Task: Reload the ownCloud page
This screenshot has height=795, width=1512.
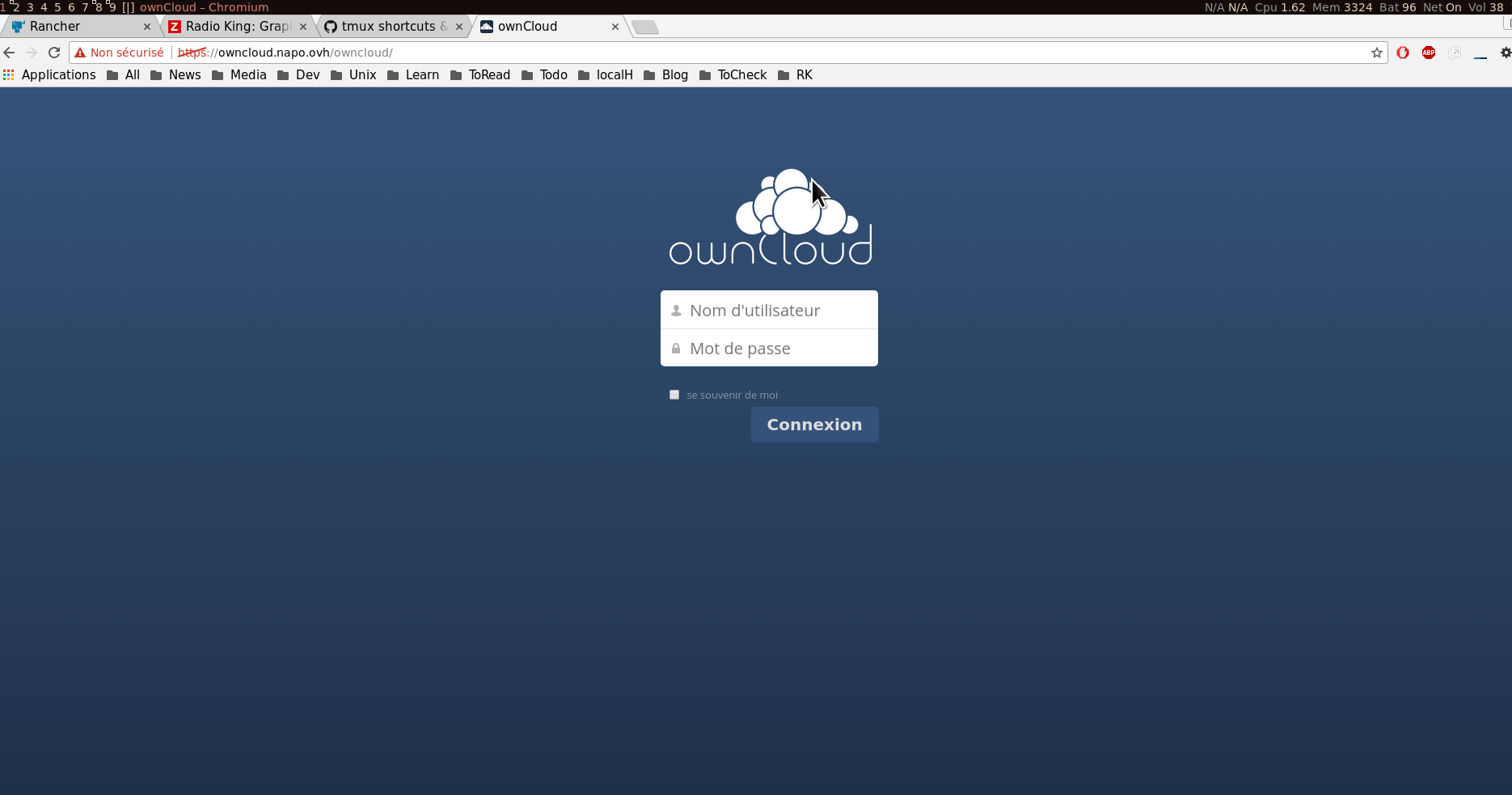Action: pos(54,53)
